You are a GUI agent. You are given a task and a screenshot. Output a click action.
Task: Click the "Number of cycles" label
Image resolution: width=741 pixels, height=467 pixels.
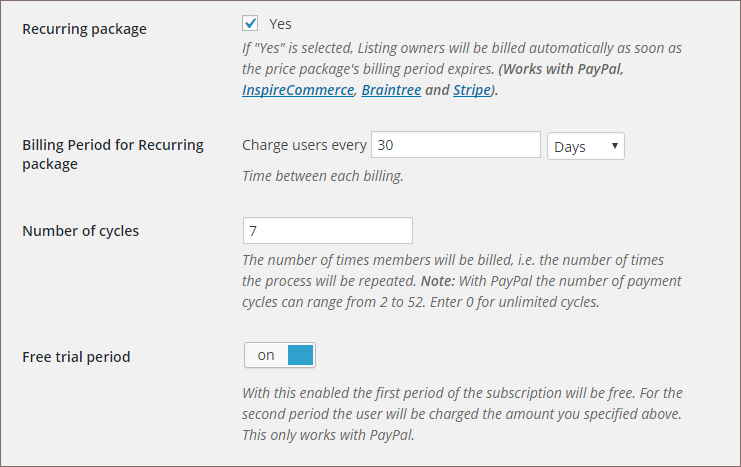[80, 231]
